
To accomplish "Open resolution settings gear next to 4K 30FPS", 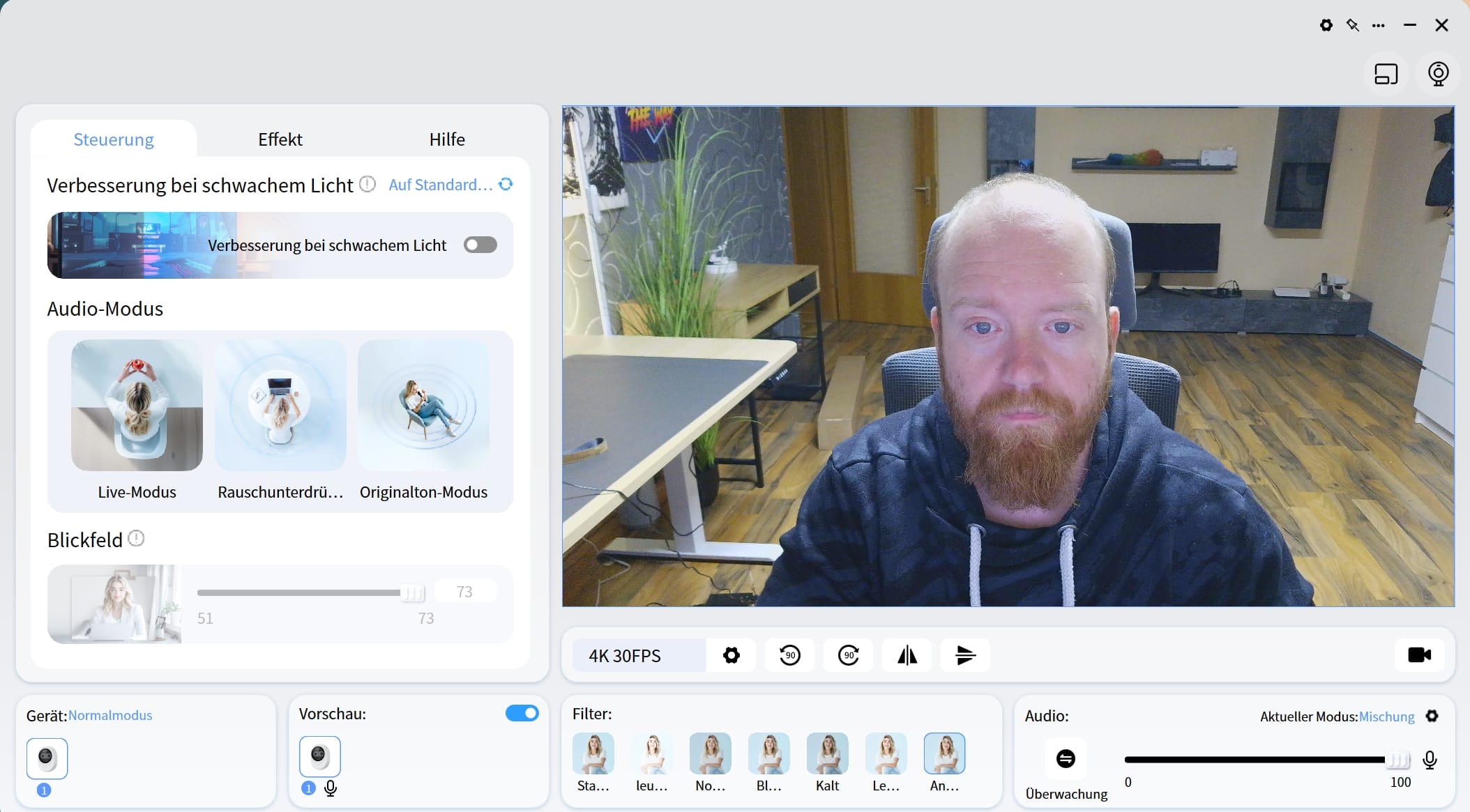I will point(731,655).
